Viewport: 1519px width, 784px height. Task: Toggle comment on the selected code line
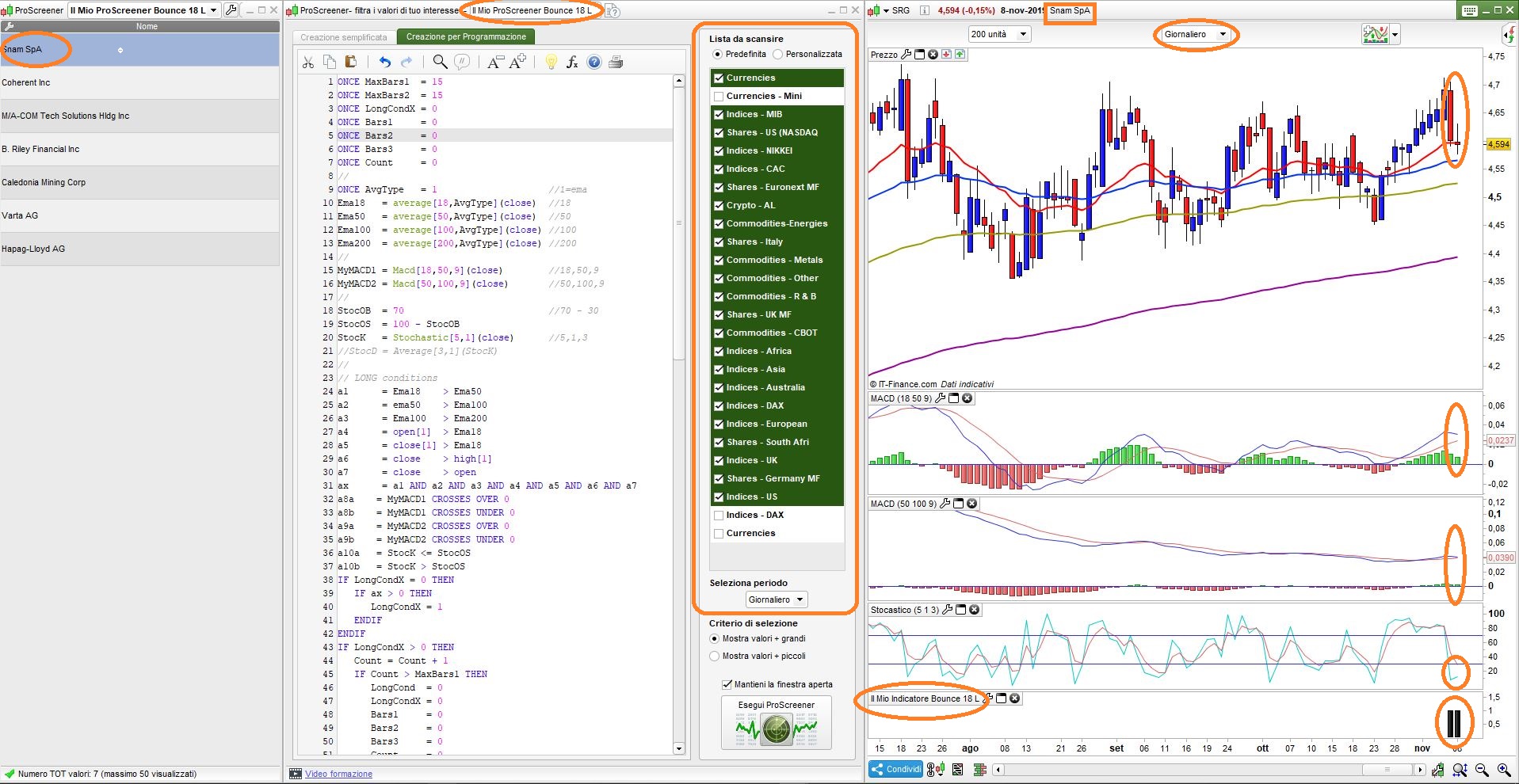[x=462, y=63]
